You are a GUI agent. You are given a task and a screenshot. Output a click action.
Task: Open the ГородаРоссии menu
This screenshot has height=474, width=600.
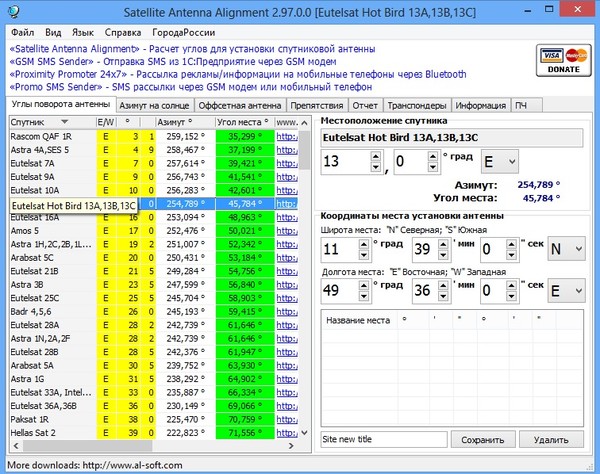pyautogui.click(x=184, y=33)
